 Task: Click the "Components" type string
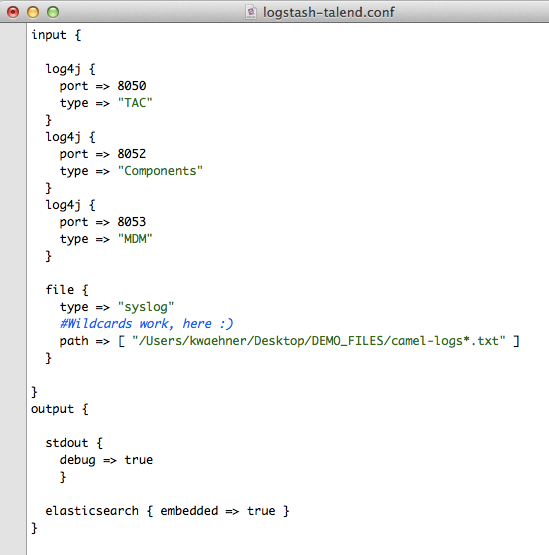[160, 171]
